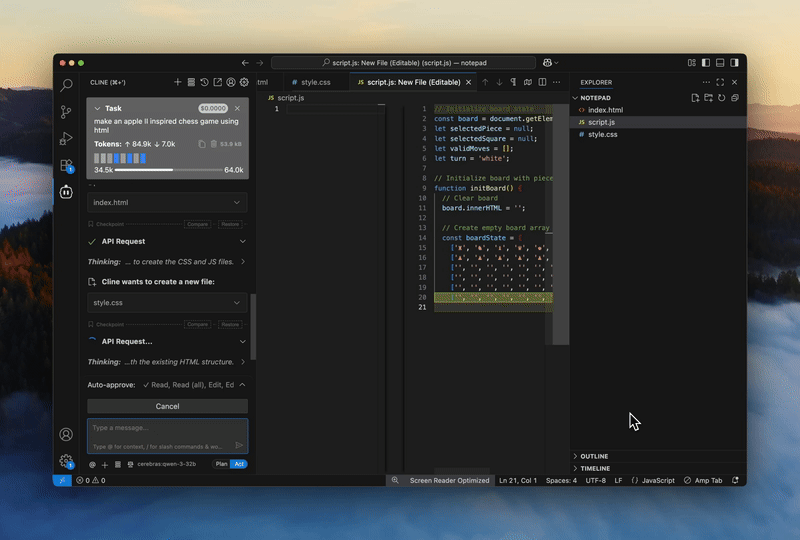
Task: Switch Cline to Plan mode
Action: coord(222,464)
